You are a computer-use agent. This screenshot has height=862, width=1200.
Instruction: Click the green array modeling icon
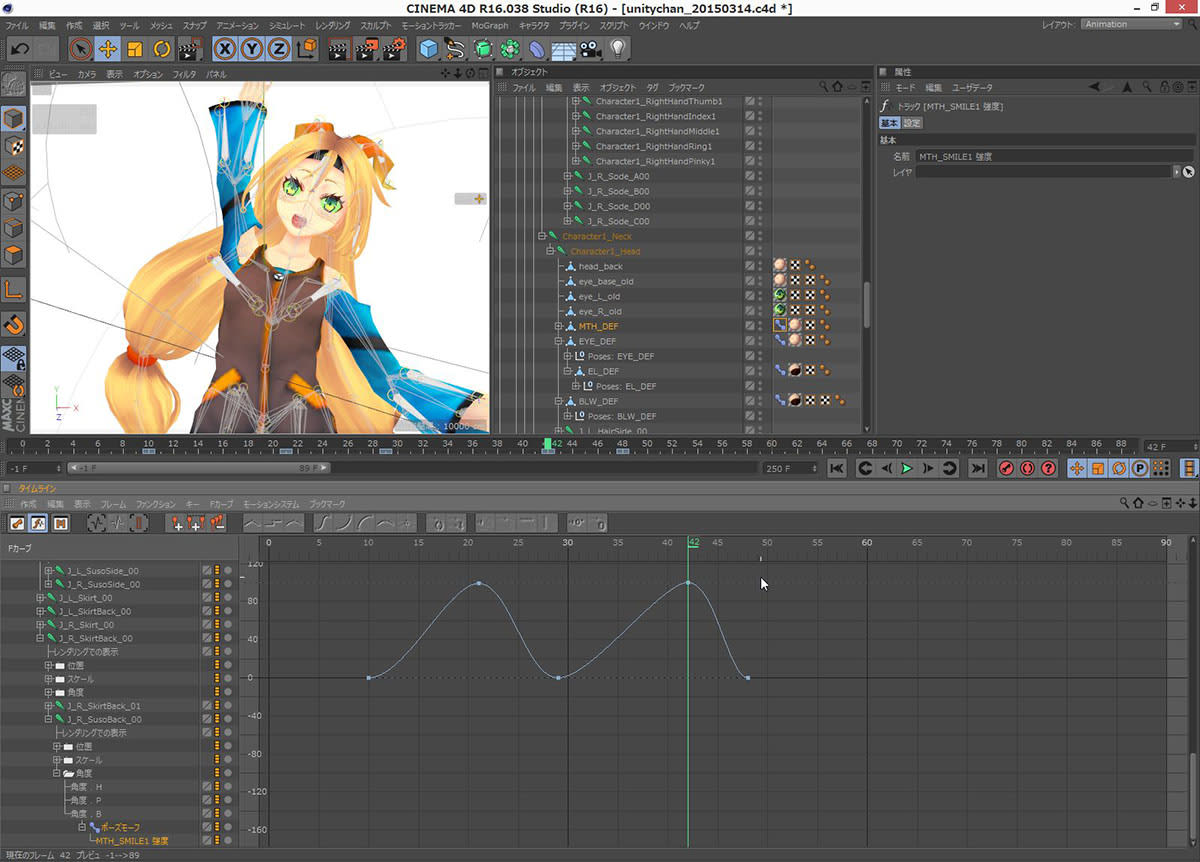511,48
